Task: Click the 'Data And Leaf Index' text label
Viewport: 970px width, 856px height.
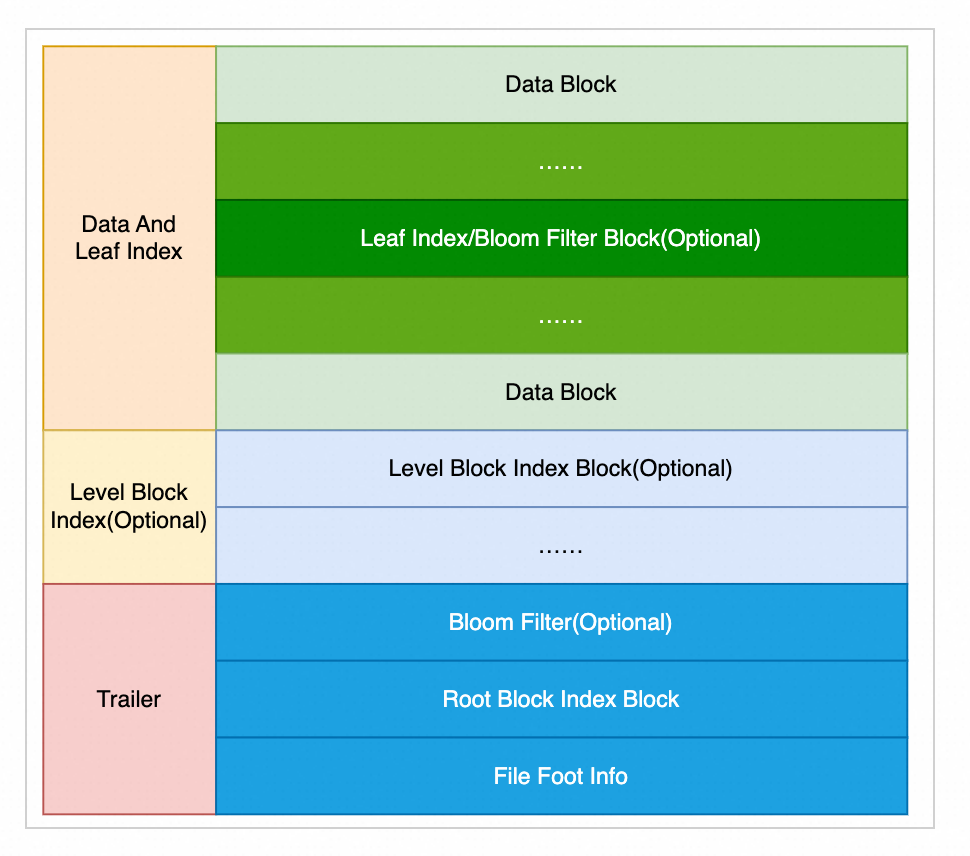Action: coord(129,238)
